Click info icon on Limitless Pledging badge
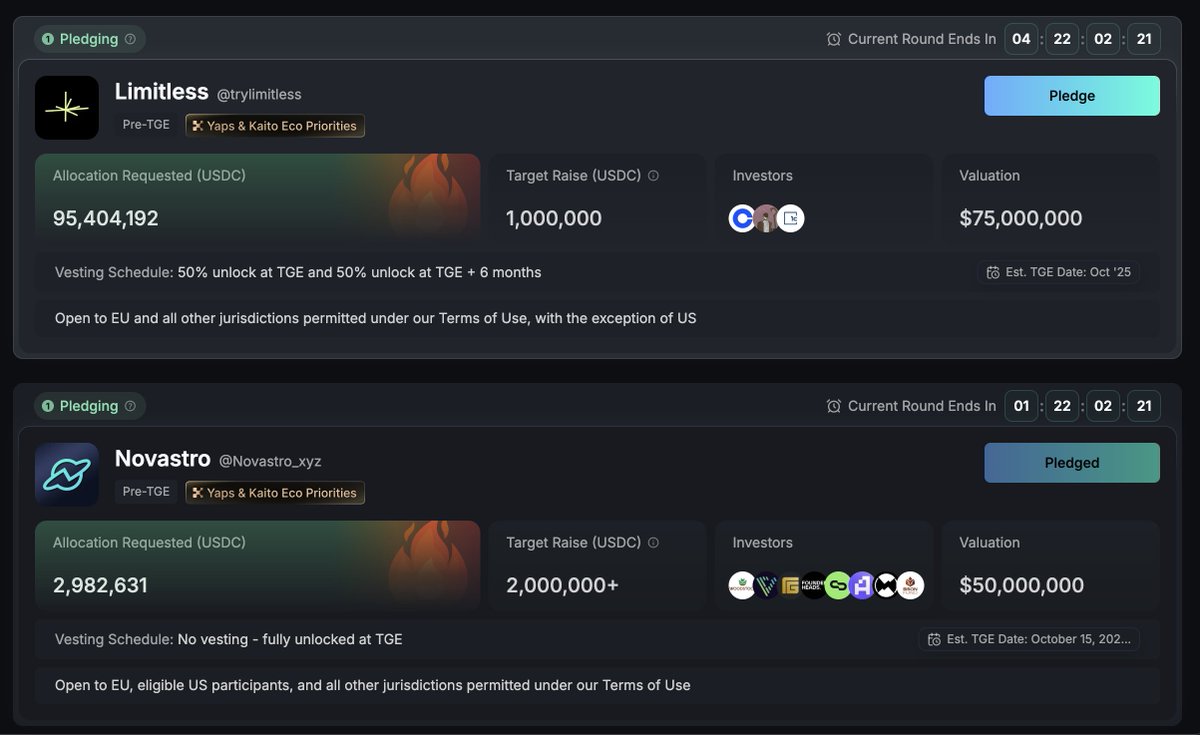Viewport: 1200px width, 735px height. [x=130, y=40]
